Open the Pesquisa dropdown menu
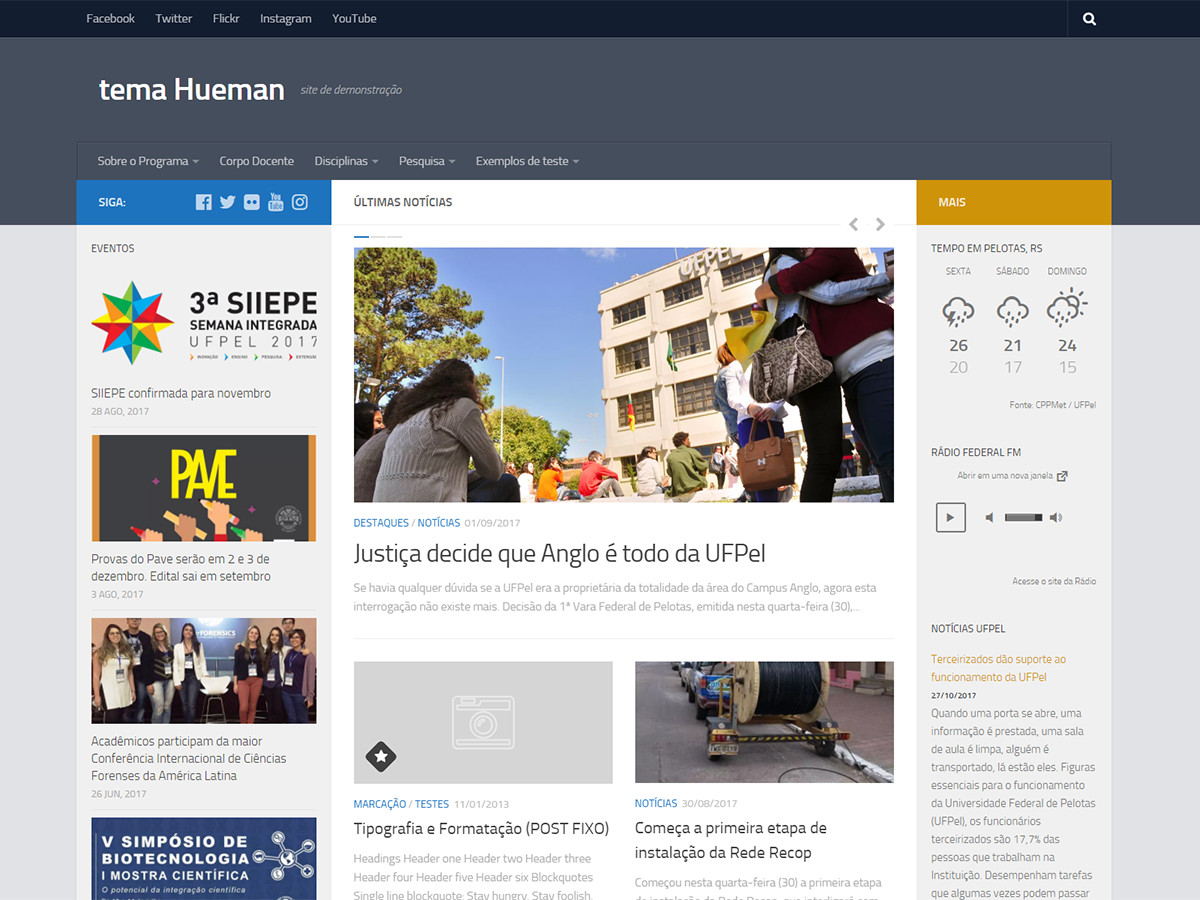 tap(427, 161)
